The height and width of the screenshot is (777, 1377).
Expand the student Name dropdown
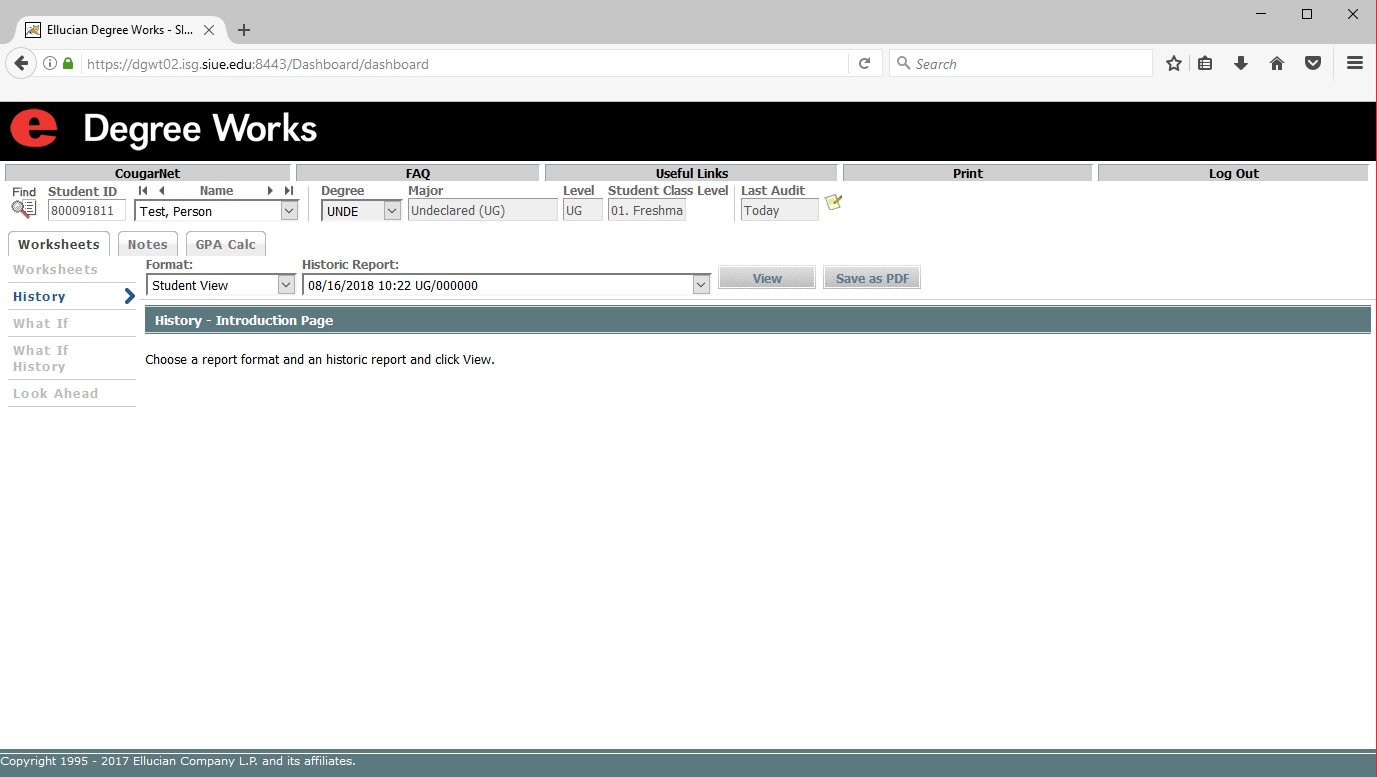click(289, 211)
